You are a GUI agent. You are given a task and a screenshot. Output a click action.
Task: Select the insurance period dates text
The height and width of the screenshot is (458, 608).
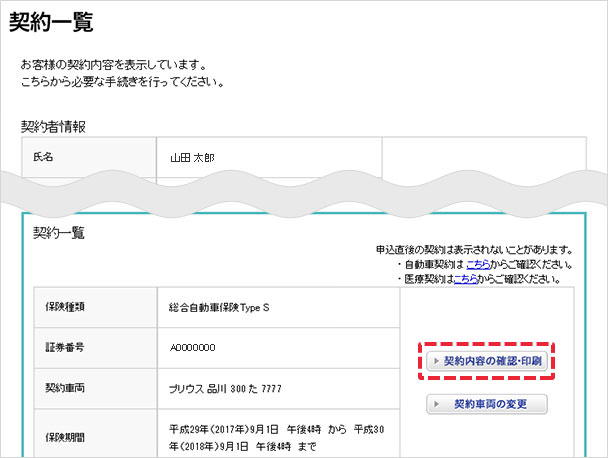[x=269, y=433]
